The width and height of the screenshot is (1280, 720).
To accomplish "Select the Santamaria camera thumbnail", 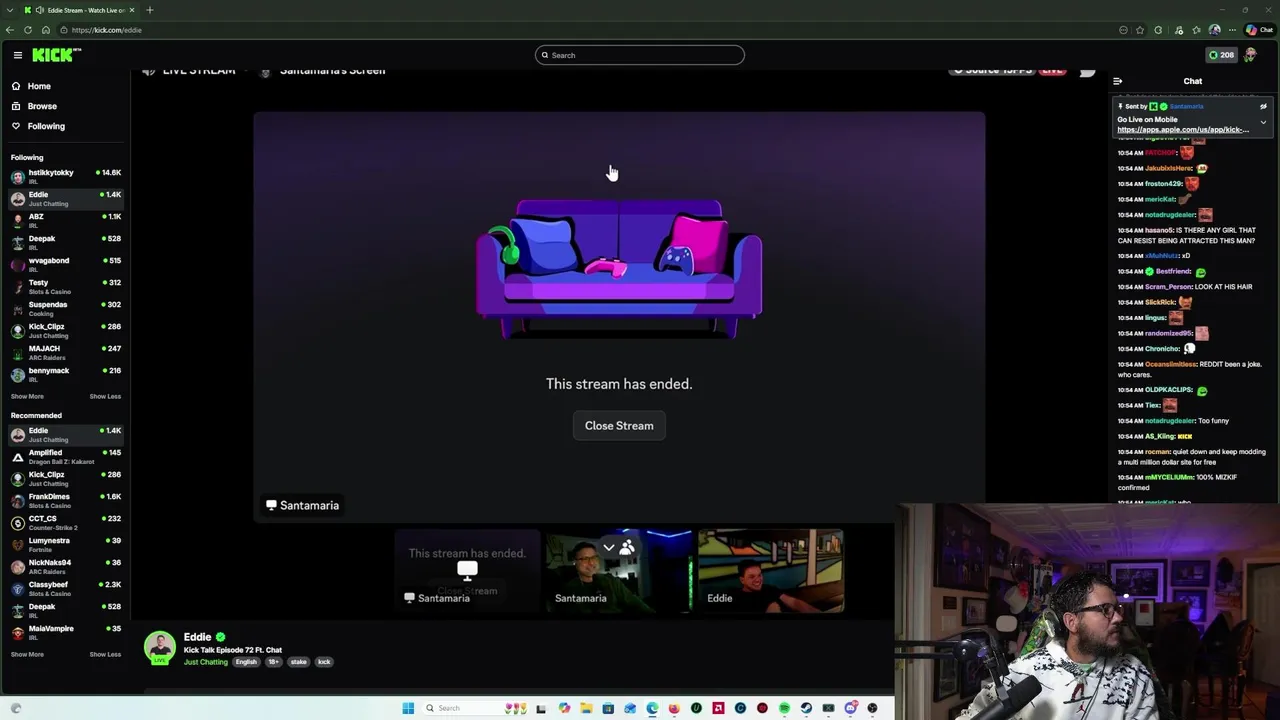I will [x=618, y=570].
